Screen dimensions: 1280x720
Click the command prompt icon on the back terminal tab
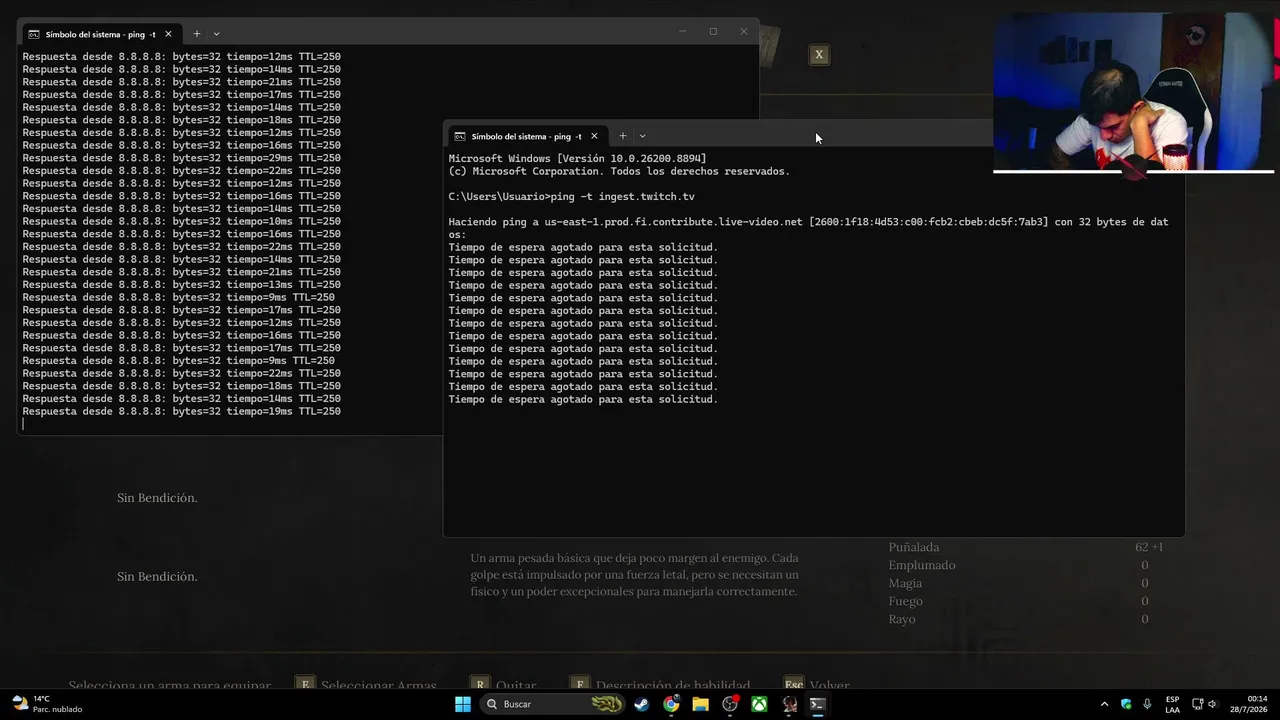point(34,34)
